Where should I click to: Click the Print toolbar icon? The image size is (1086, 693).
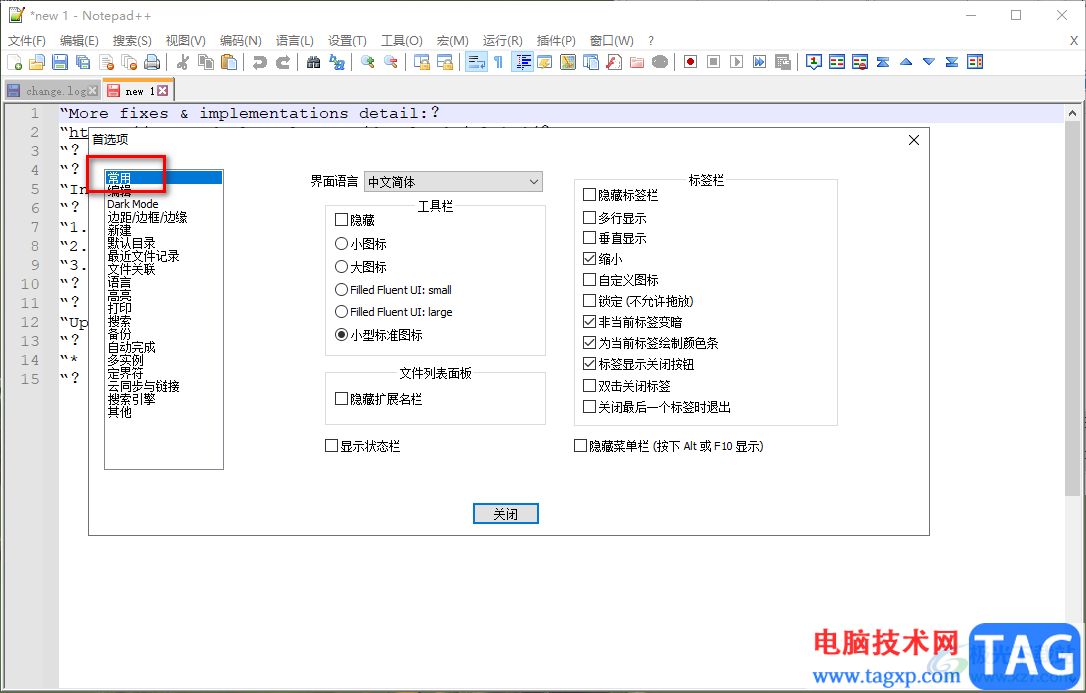pos(152,62)
